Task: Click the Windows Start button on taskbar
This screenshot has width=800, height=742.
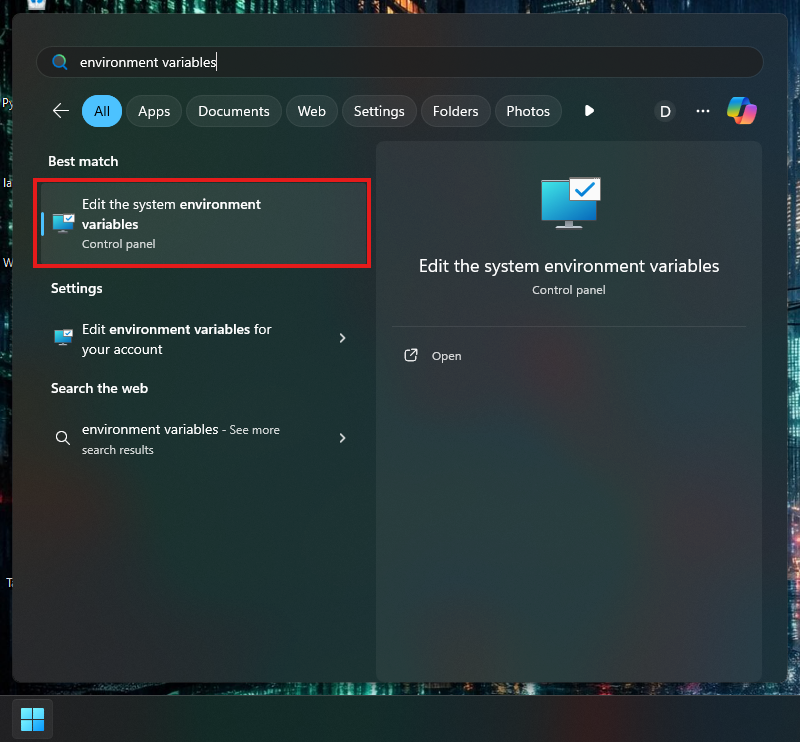Action: [x=33, y=719]
